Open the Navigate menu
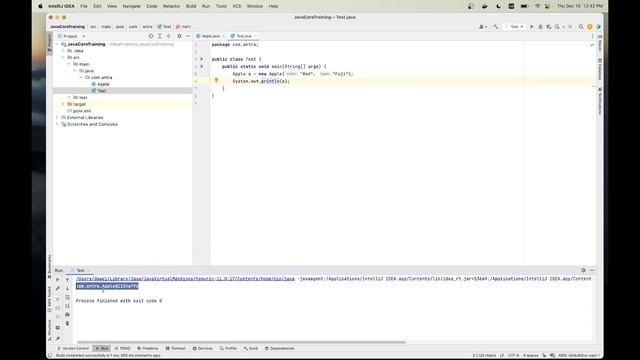 click(x=131, y=6)
